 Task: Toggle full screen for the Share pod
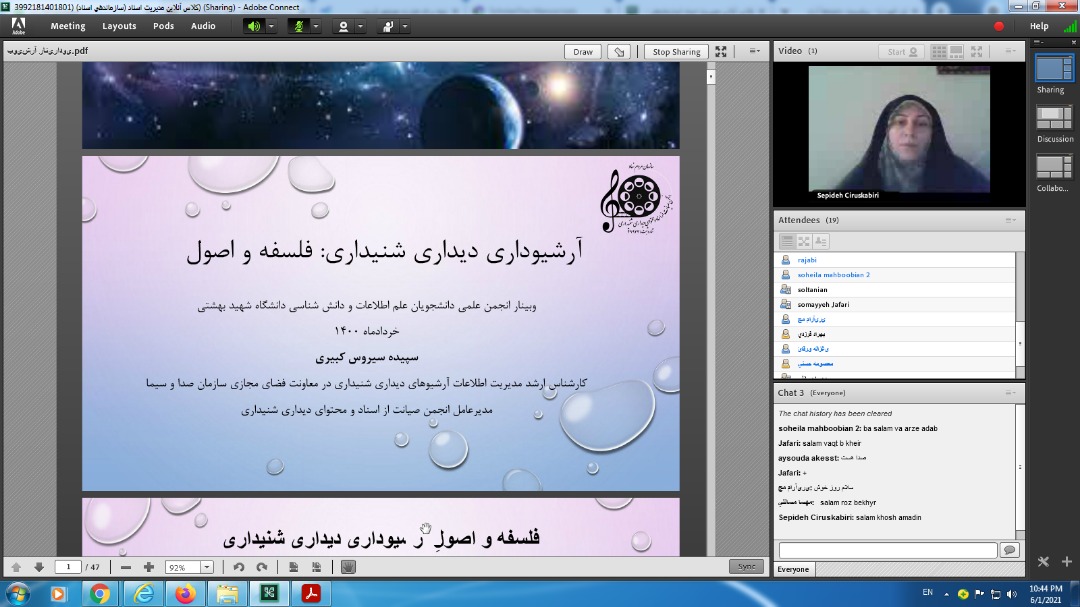point(721,52)
